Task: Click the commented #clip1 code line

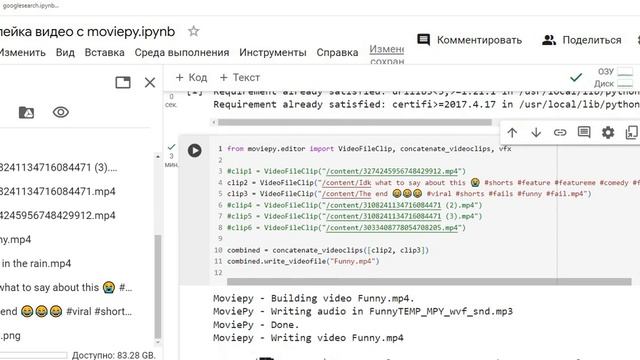Action: pyautogui.click(x=346, y=171)
